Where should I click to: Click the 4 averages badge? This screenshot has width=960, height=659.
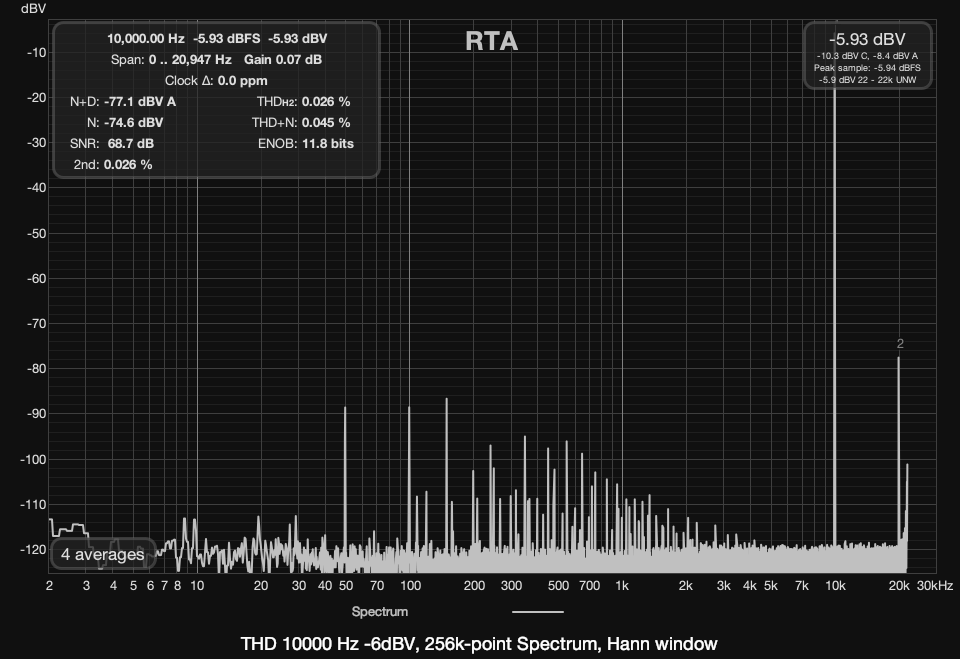coord(102,554)
